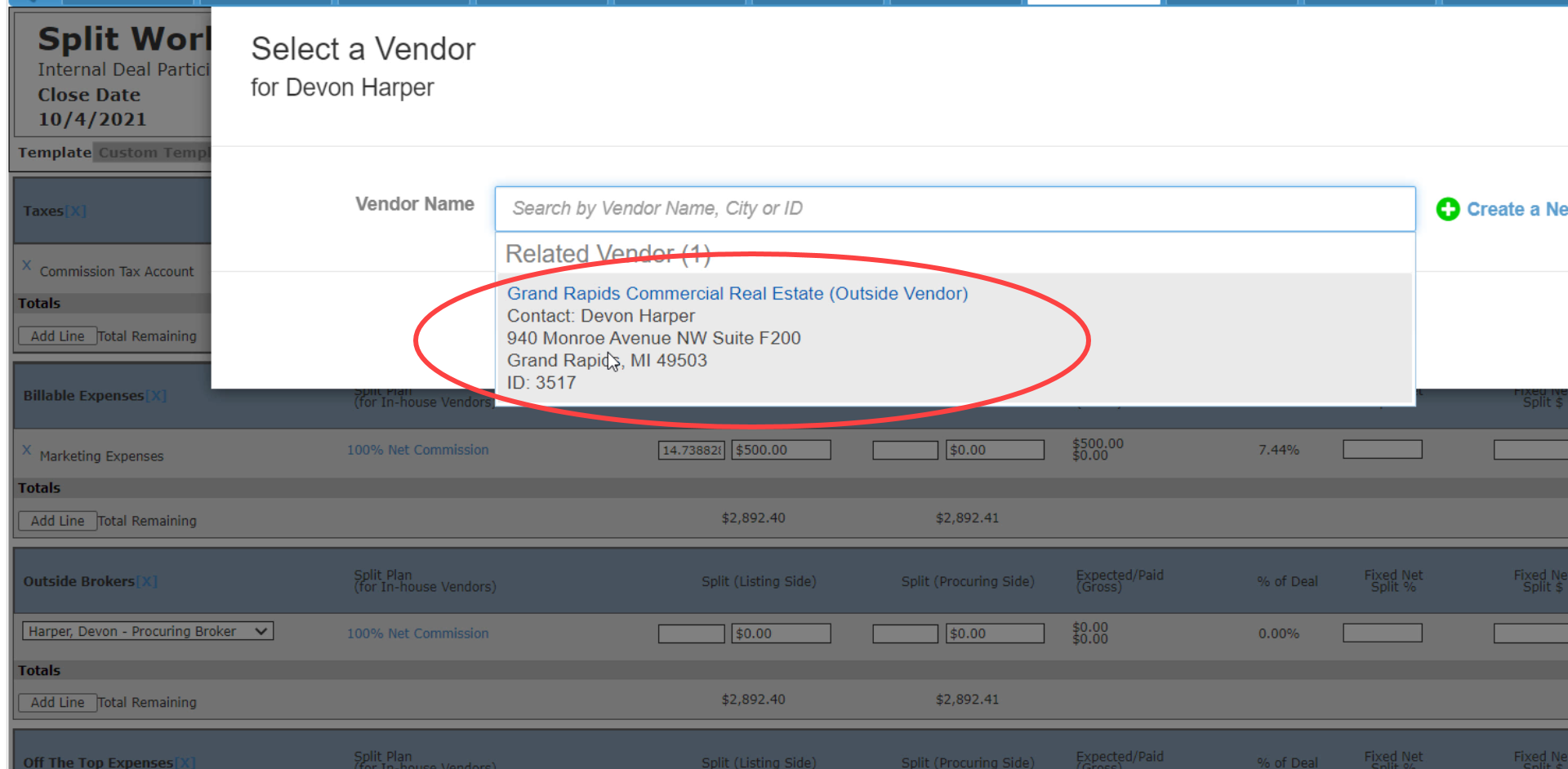The image size is (1568, 769).
Task: Click the Outside Brokers listing side $0.00 field
Action: click(x=781, y=633)
